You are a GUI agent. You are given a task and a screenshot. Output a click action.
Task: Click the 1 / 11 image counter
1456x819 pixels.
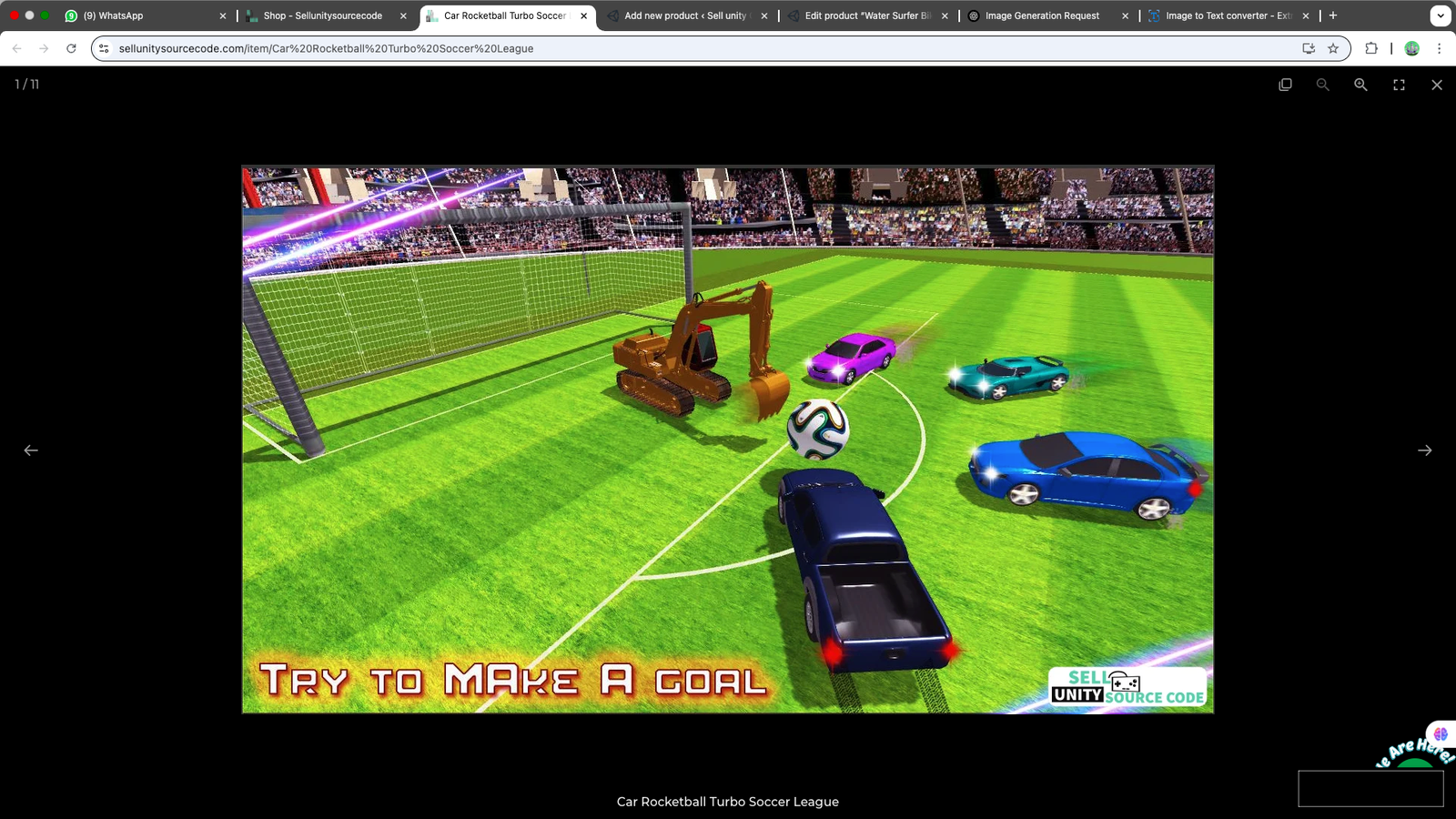26,84
